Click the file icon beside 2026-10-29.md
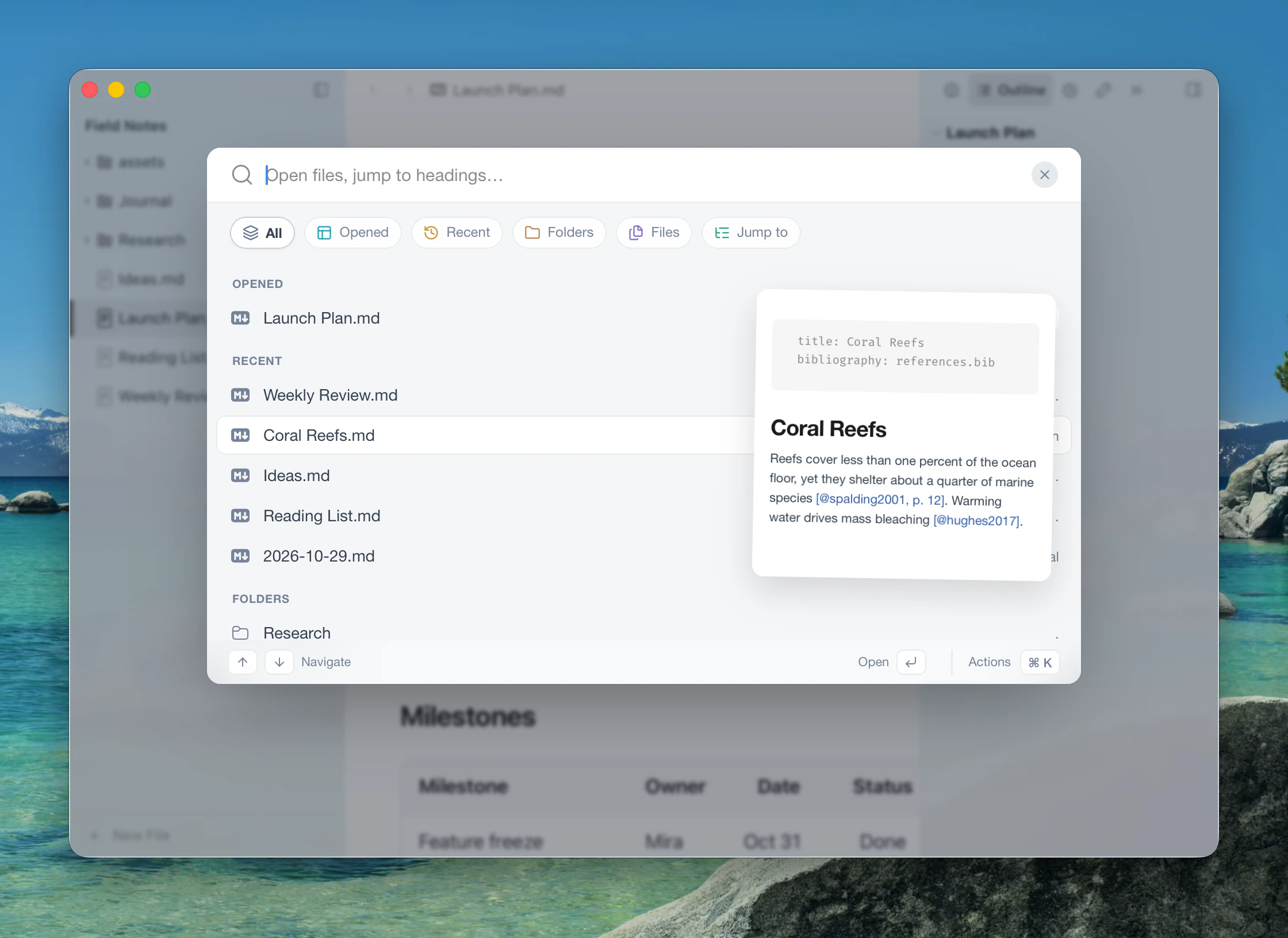 240,556
